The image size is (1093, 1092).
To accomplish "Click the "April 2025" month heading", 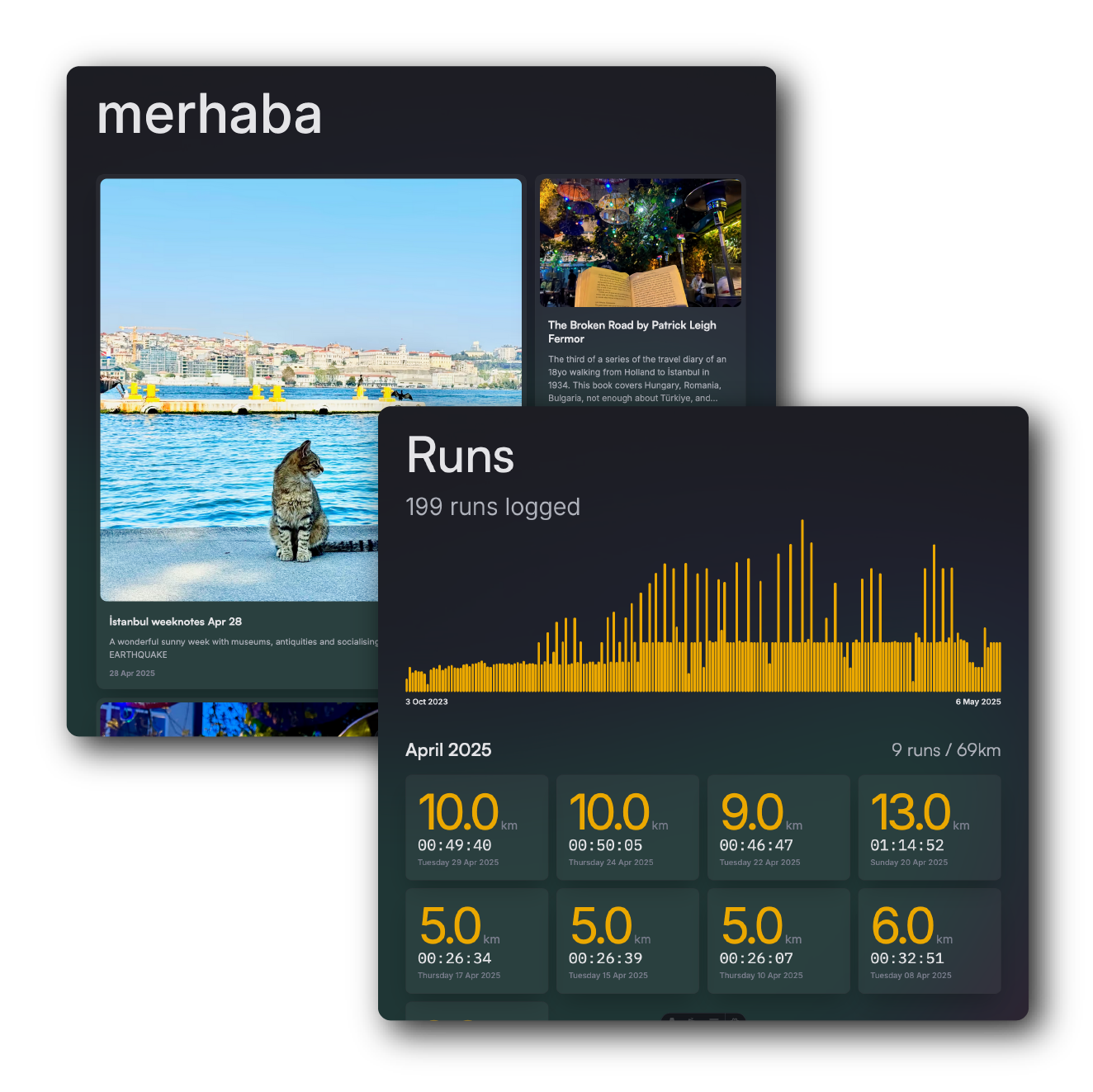I will coord(448,749).
